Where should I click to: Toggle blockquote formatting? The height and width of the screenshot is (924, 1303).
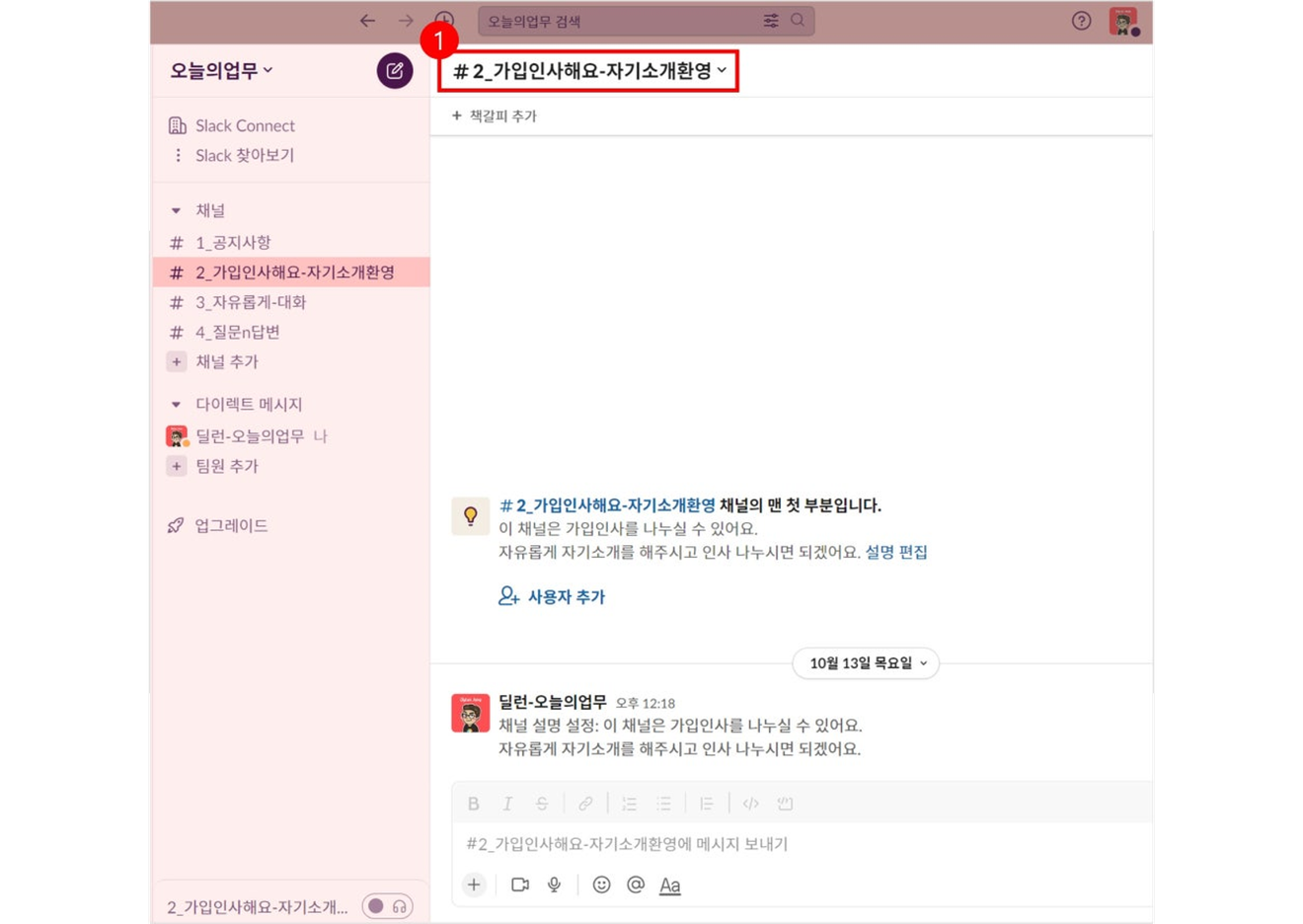(707, 804)
